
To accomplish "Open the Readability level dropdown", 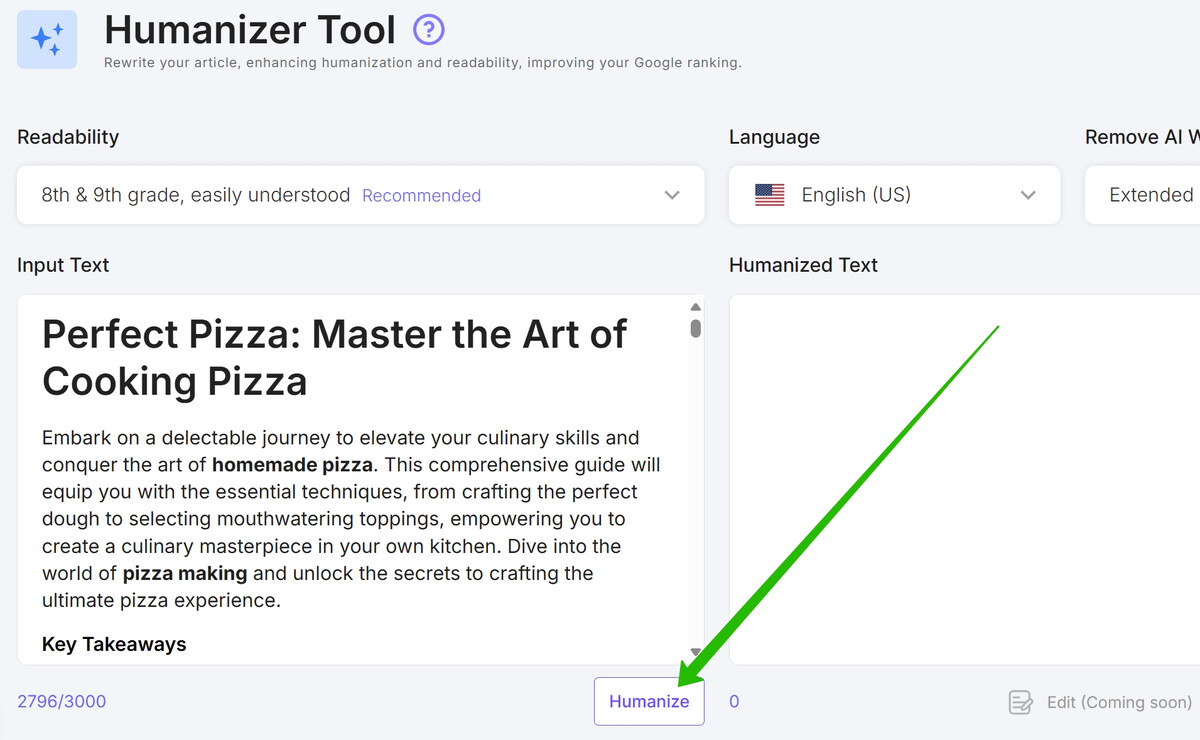I will click(x=361, y=195).
